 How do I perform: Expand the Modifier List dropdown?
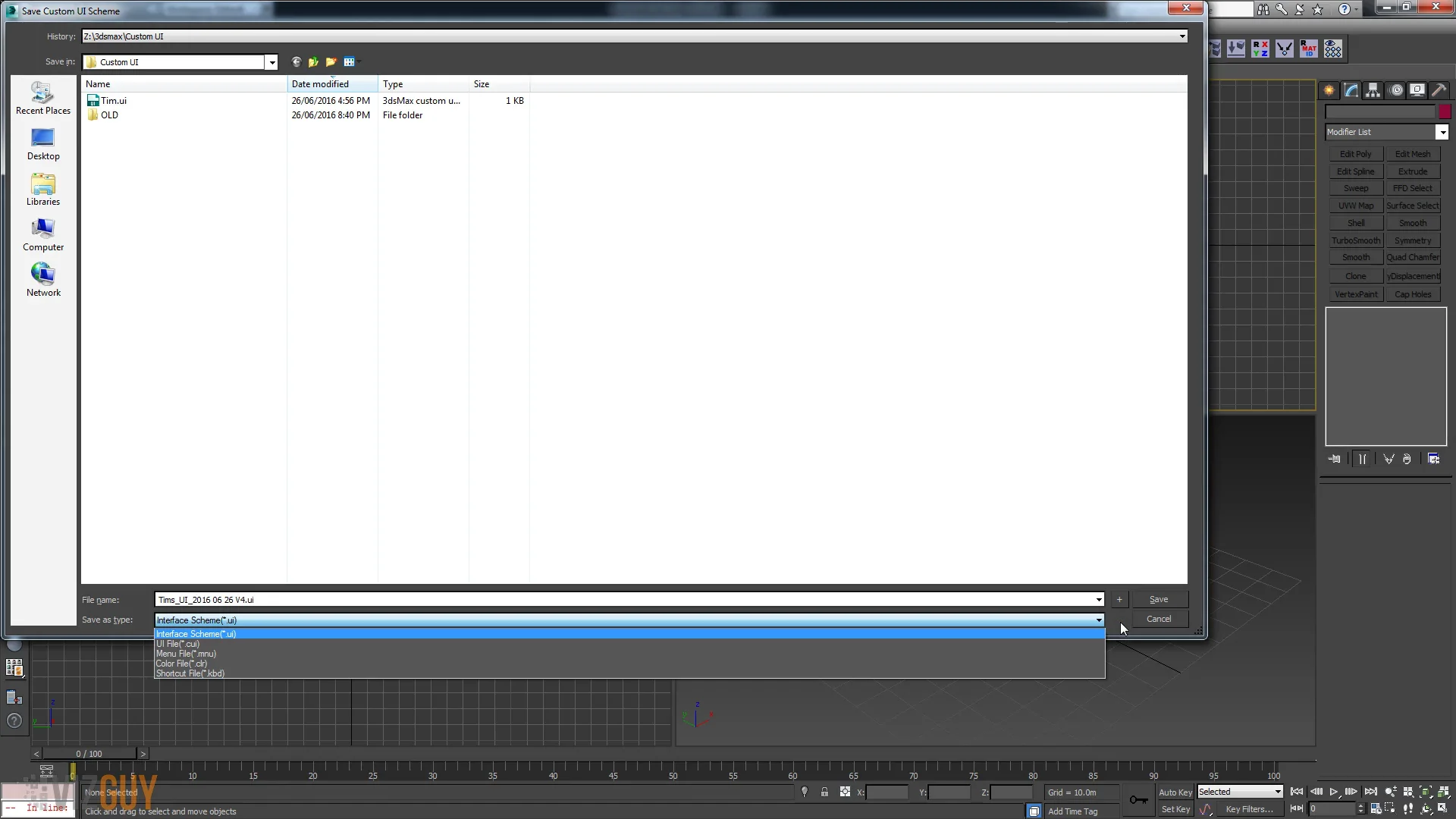pyautogui.click(x=1442, y=132)
